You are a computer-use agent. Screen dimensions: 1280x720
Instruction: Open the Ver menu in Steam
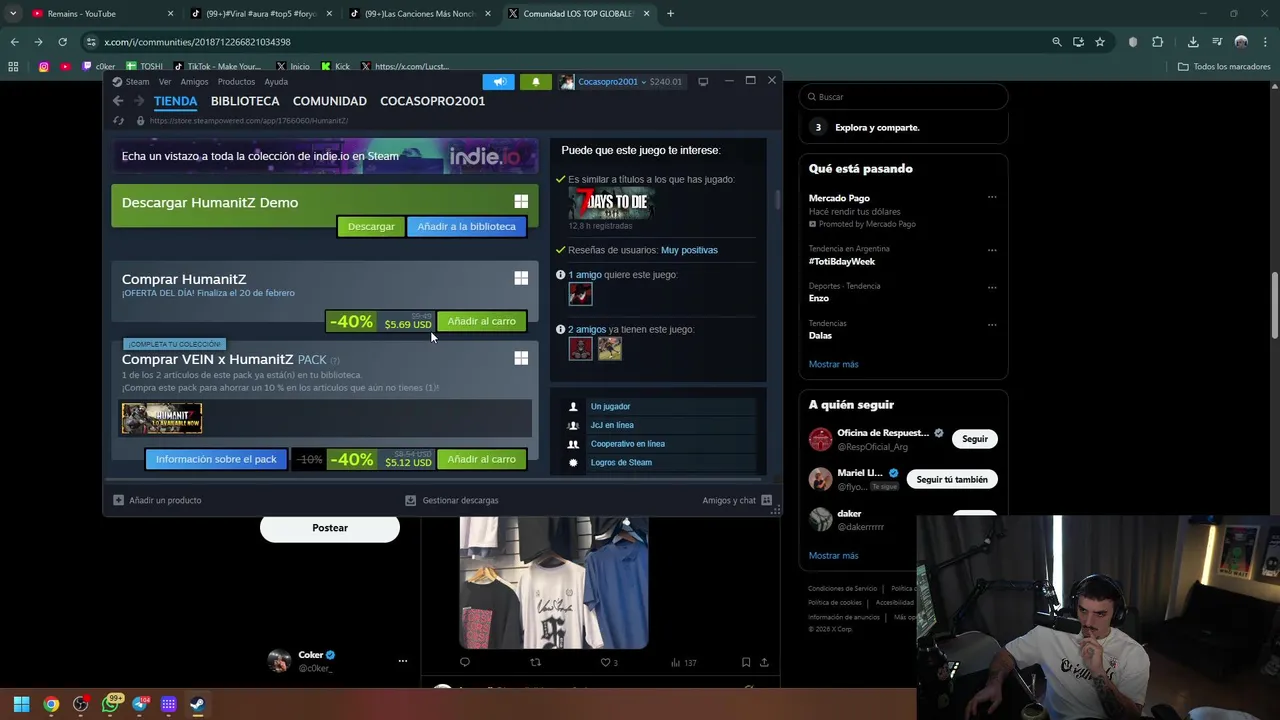[x=165, y=82]
